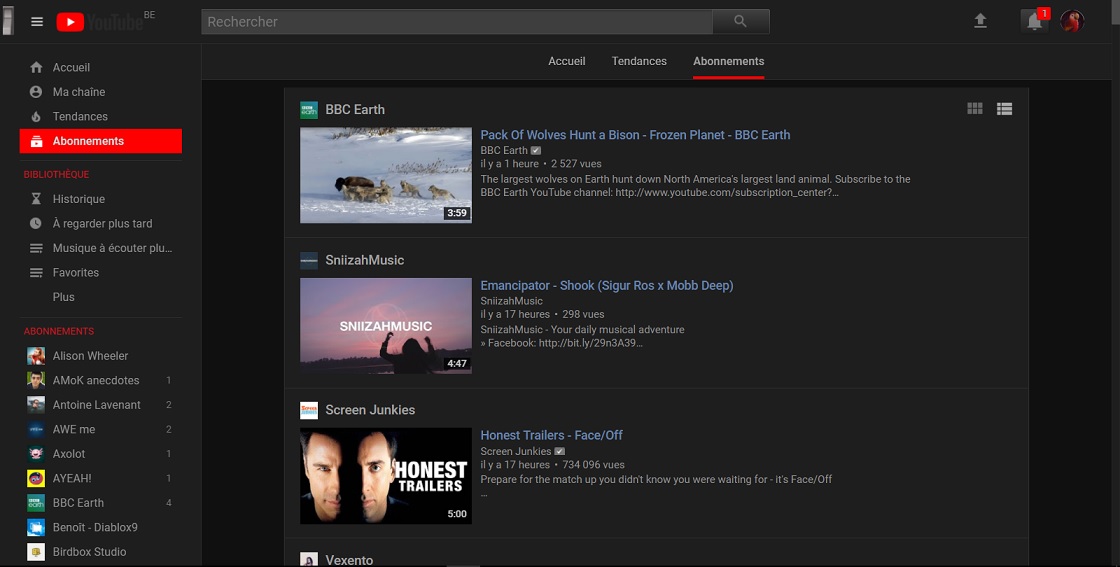Open Historique in the sidebar
Viewport: 1120px width, 567px height.
point(78,199)
